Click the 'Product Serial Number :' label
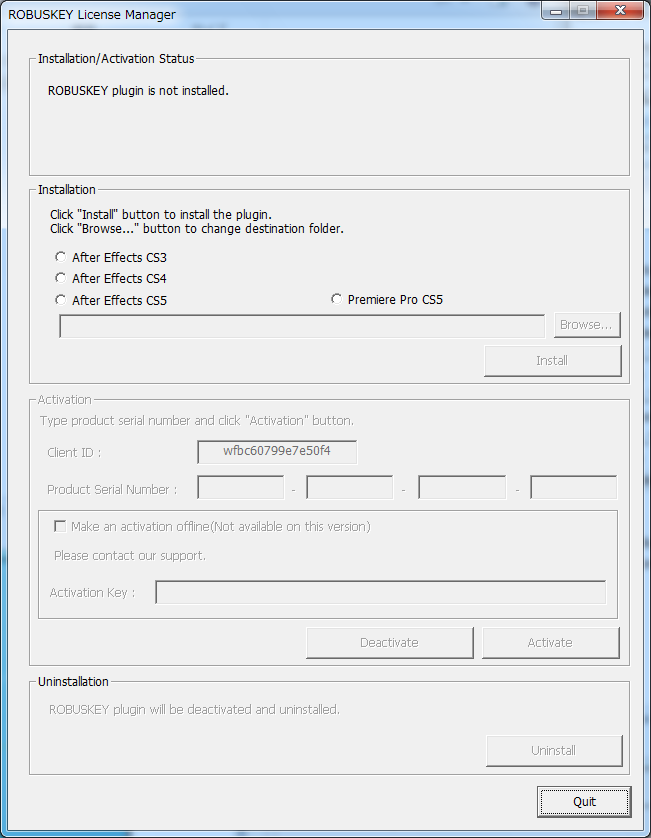The width and height of the screenshot is (651, 838). click(112, 490)
